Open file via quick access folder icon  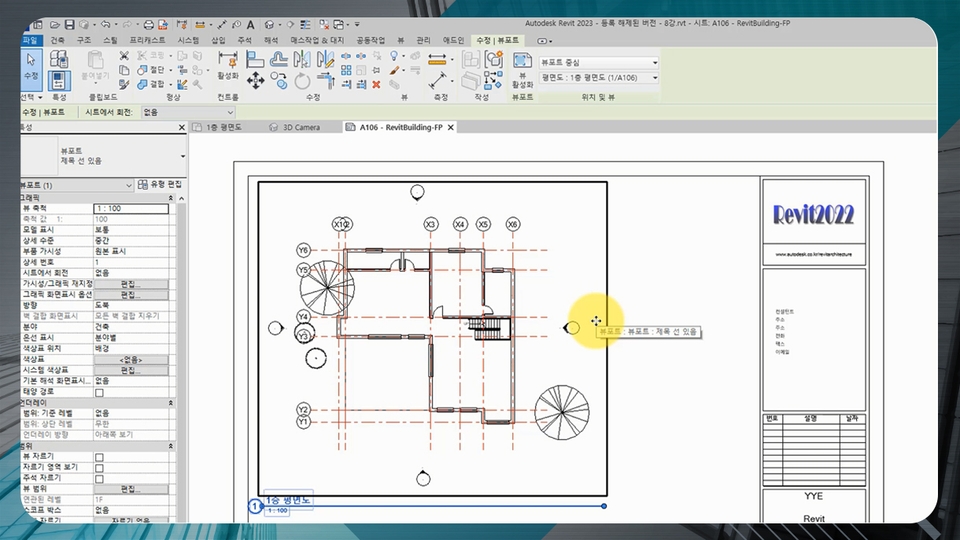pyautogui.click(x=55, y=24)
